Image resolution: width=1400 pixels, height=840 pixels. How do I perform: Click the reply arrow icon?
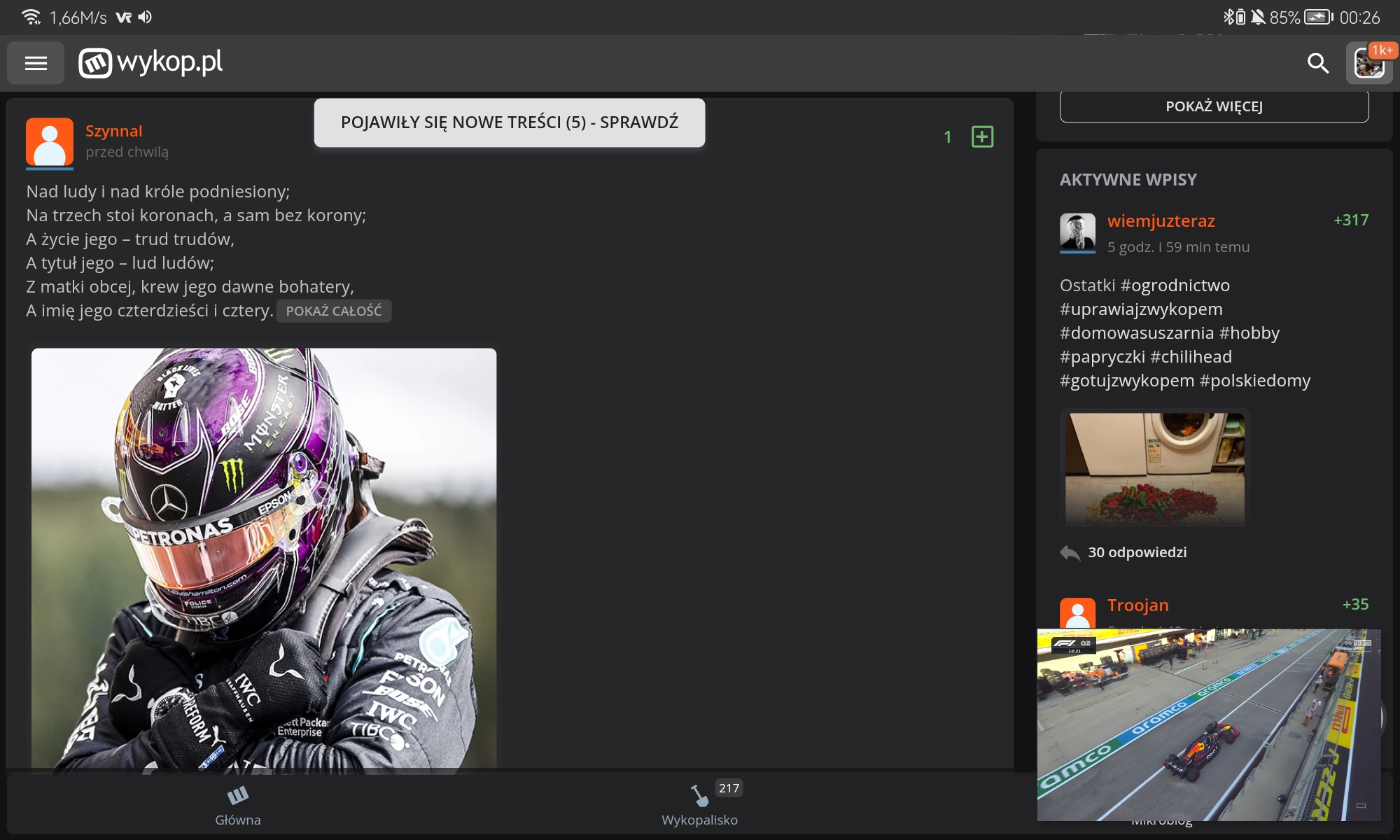[x=1070, y=553]
